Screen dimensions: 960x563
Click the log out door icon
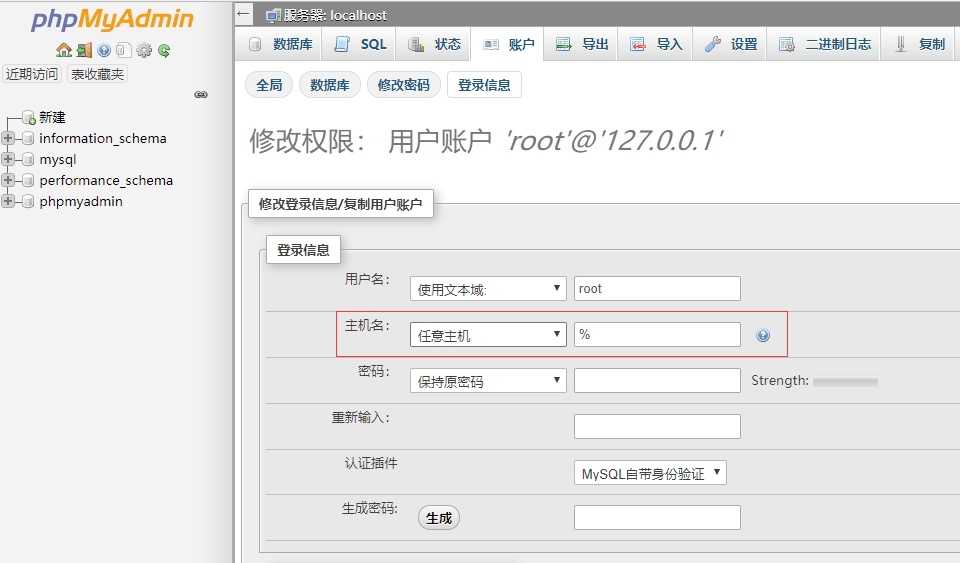pyautogui.click(x=84, y=50)
